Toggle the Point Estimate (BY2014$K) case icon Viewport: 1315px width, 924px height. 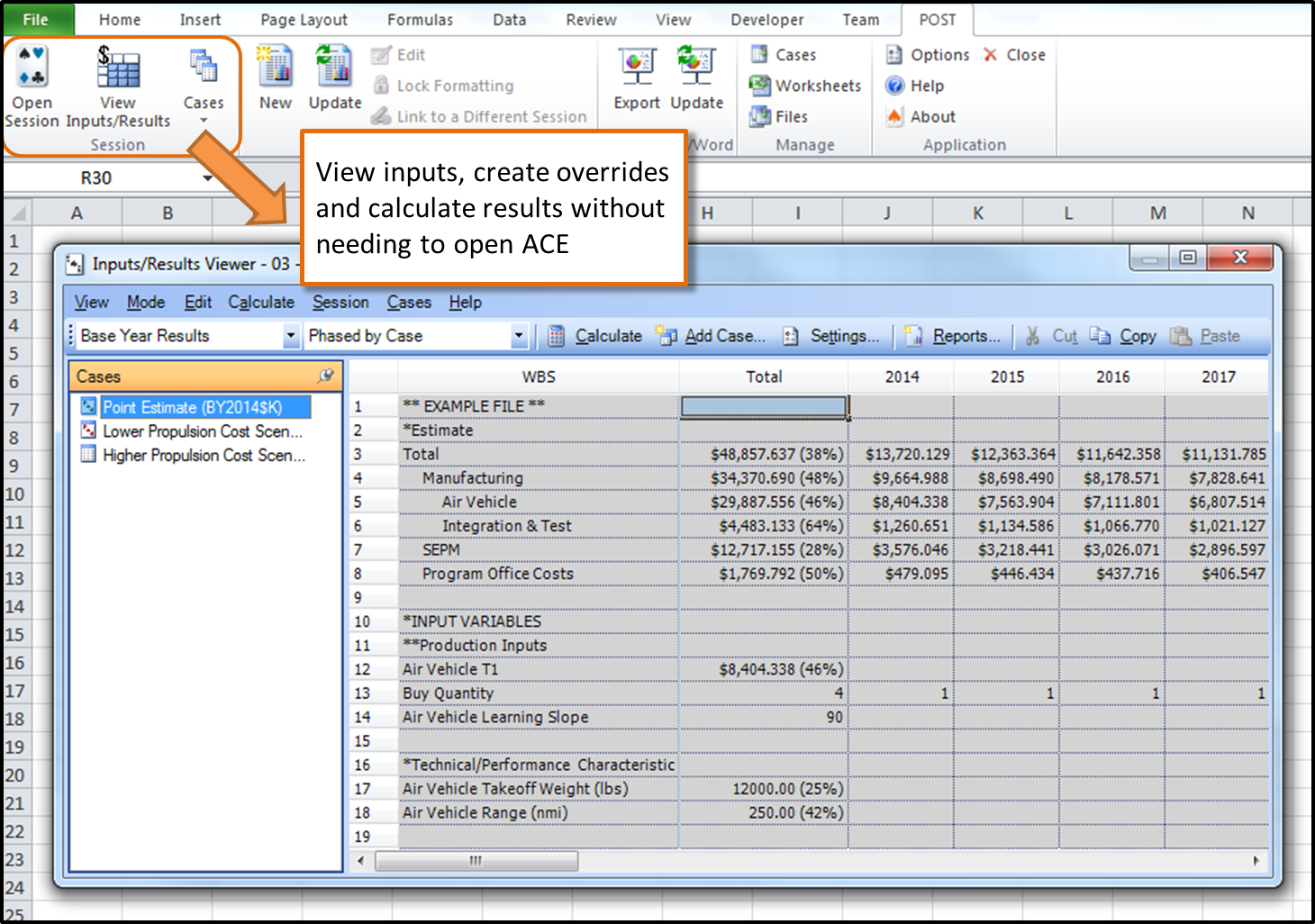[88, 407]
